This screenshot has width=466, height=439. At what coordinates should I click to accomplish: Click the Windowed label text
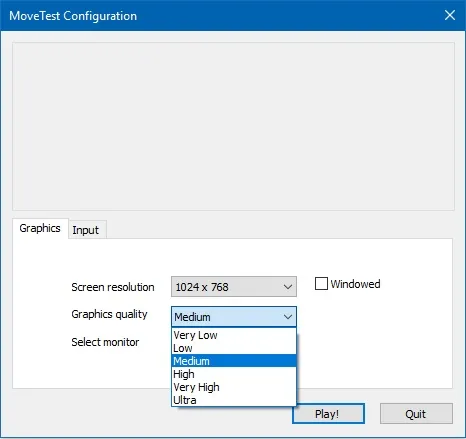pos(355,284)
